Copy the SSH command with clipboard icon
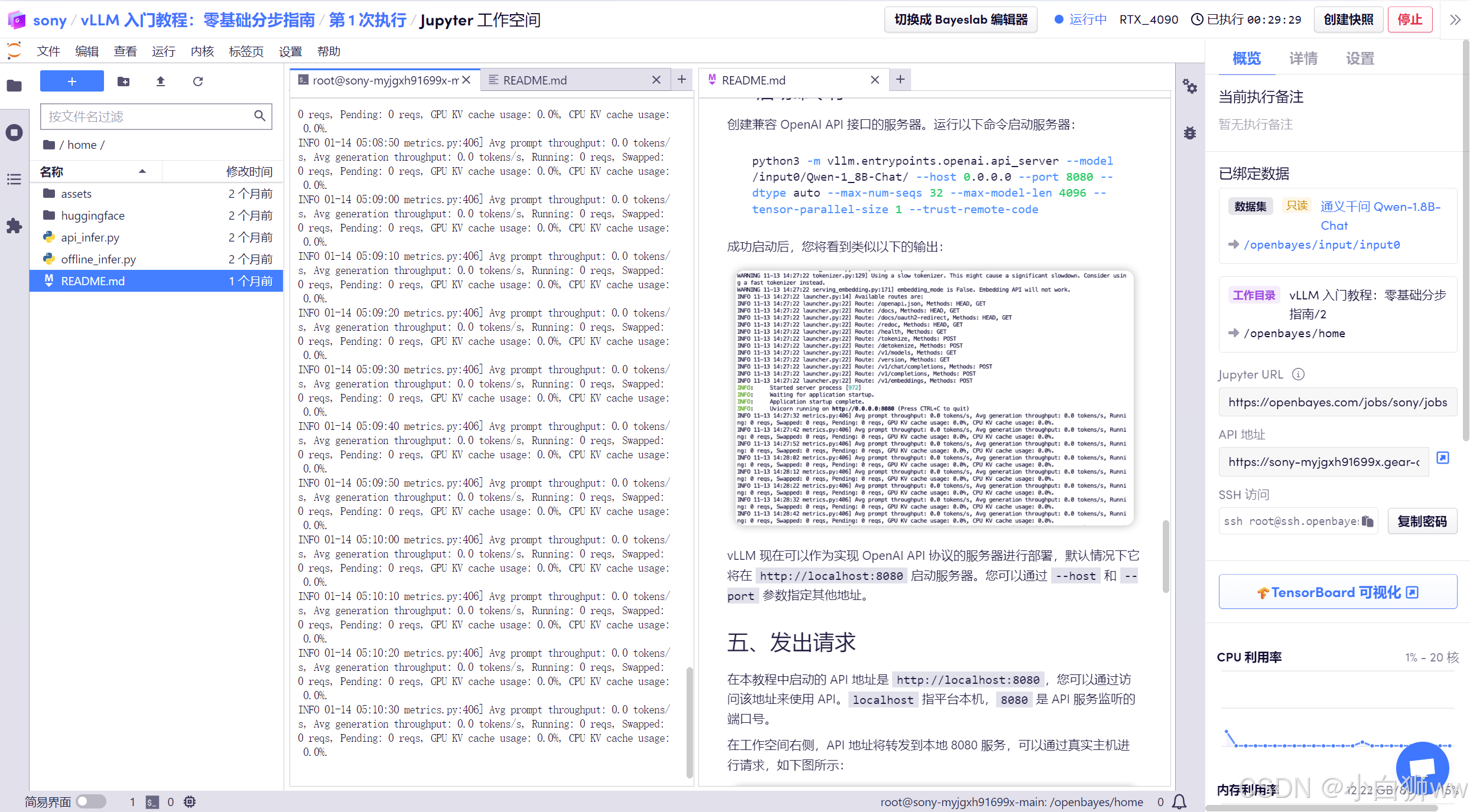The image size is (1470, 812). [x=1368, y=521]
